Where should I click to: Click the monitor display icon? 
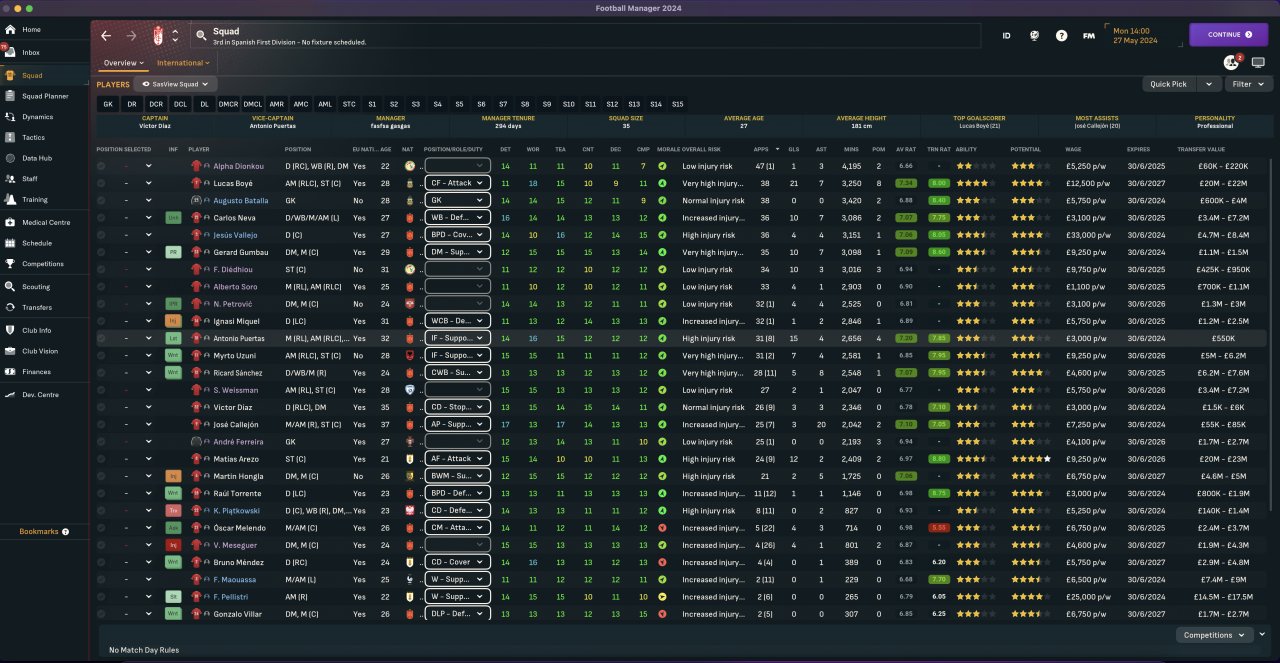1258,62
